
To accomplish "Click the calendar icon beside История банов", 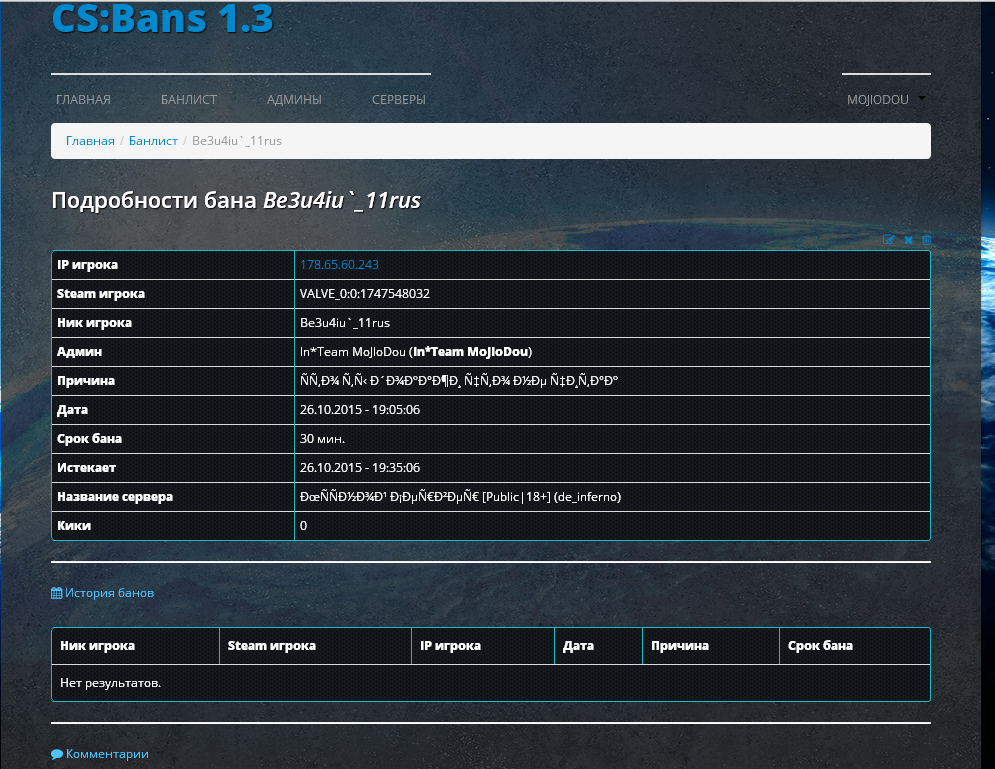I will (56, 593).
